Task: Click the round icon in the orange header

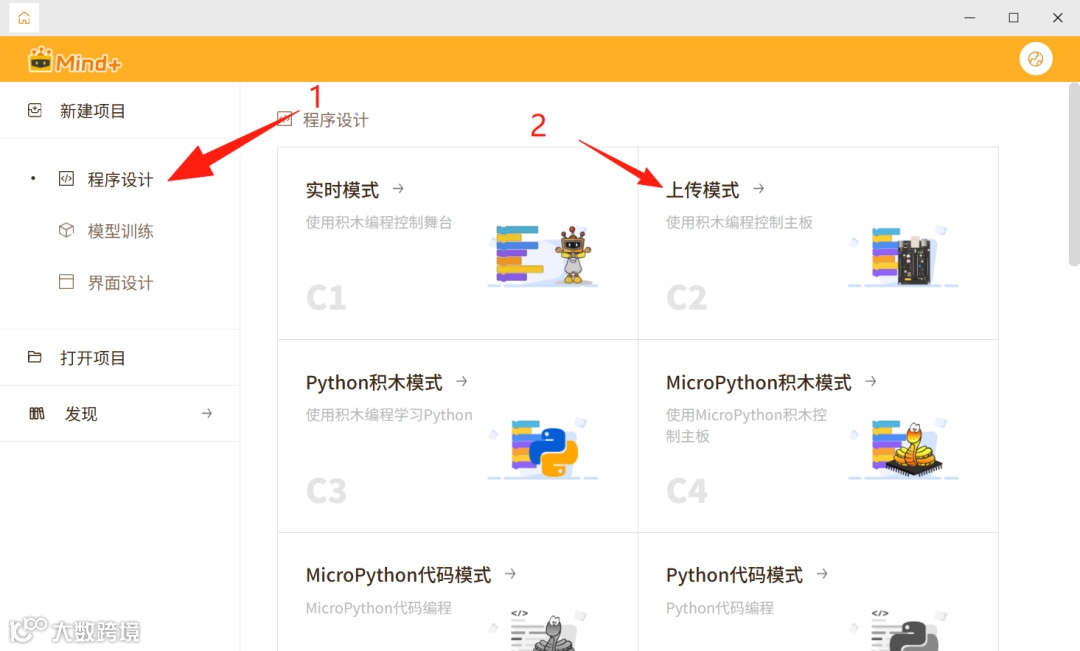Action: click(1035, 59)
